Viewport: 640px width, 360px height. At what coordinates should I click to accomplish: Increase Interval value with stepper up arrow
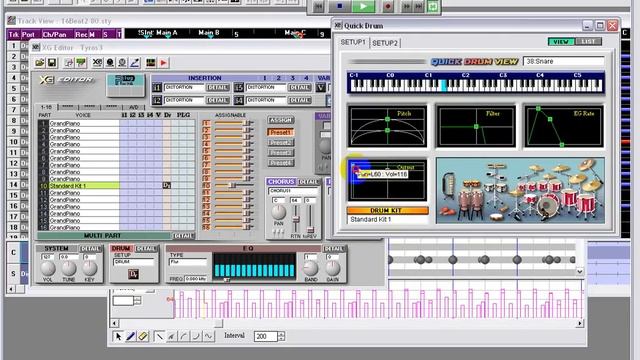(281, 334)
